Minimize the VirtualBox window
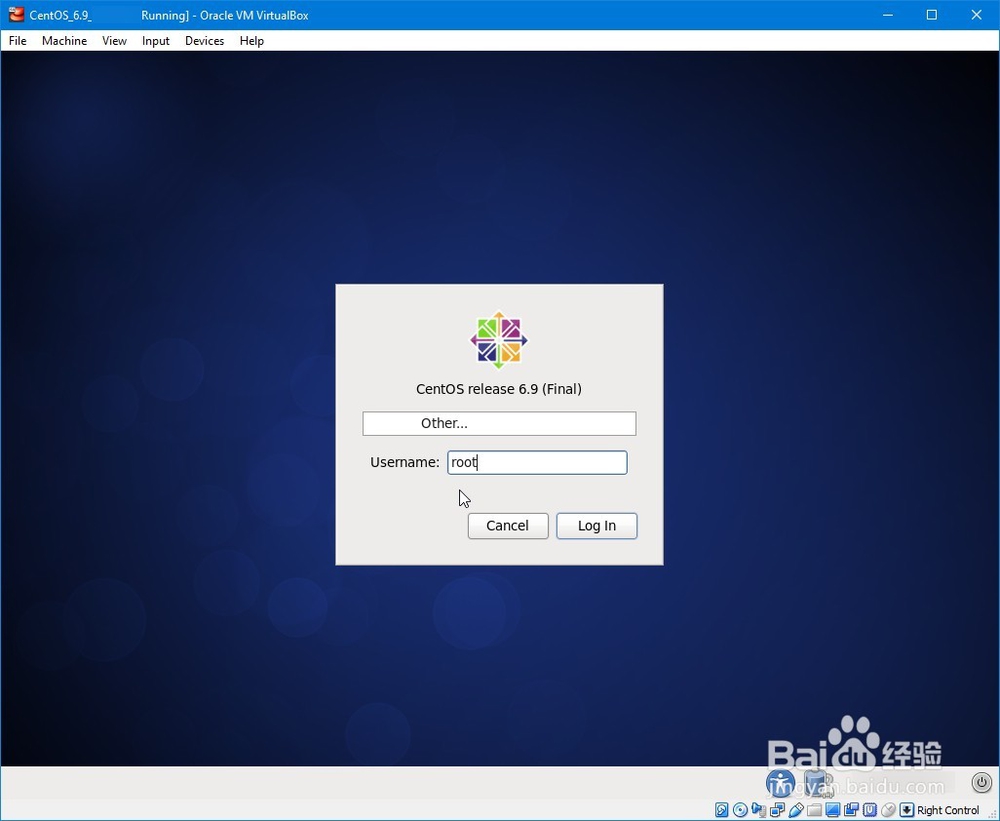This screenshot has width=1000, height=821. click(x=888, y=15)
